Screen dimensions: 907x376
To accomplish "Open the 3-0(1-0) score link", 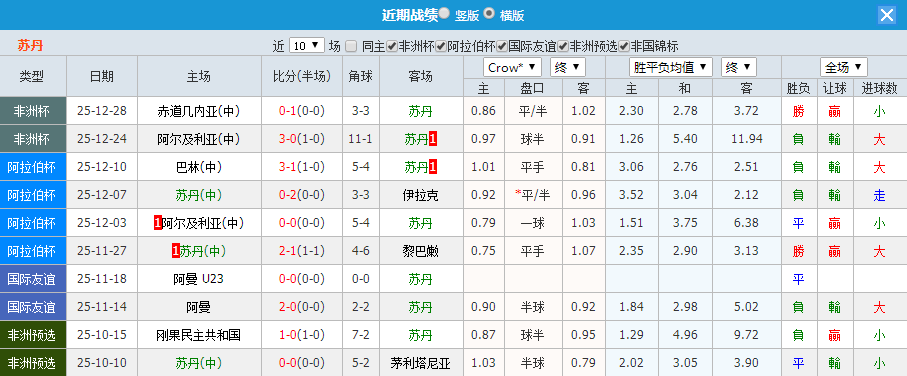I will click(x=302, y=139).
